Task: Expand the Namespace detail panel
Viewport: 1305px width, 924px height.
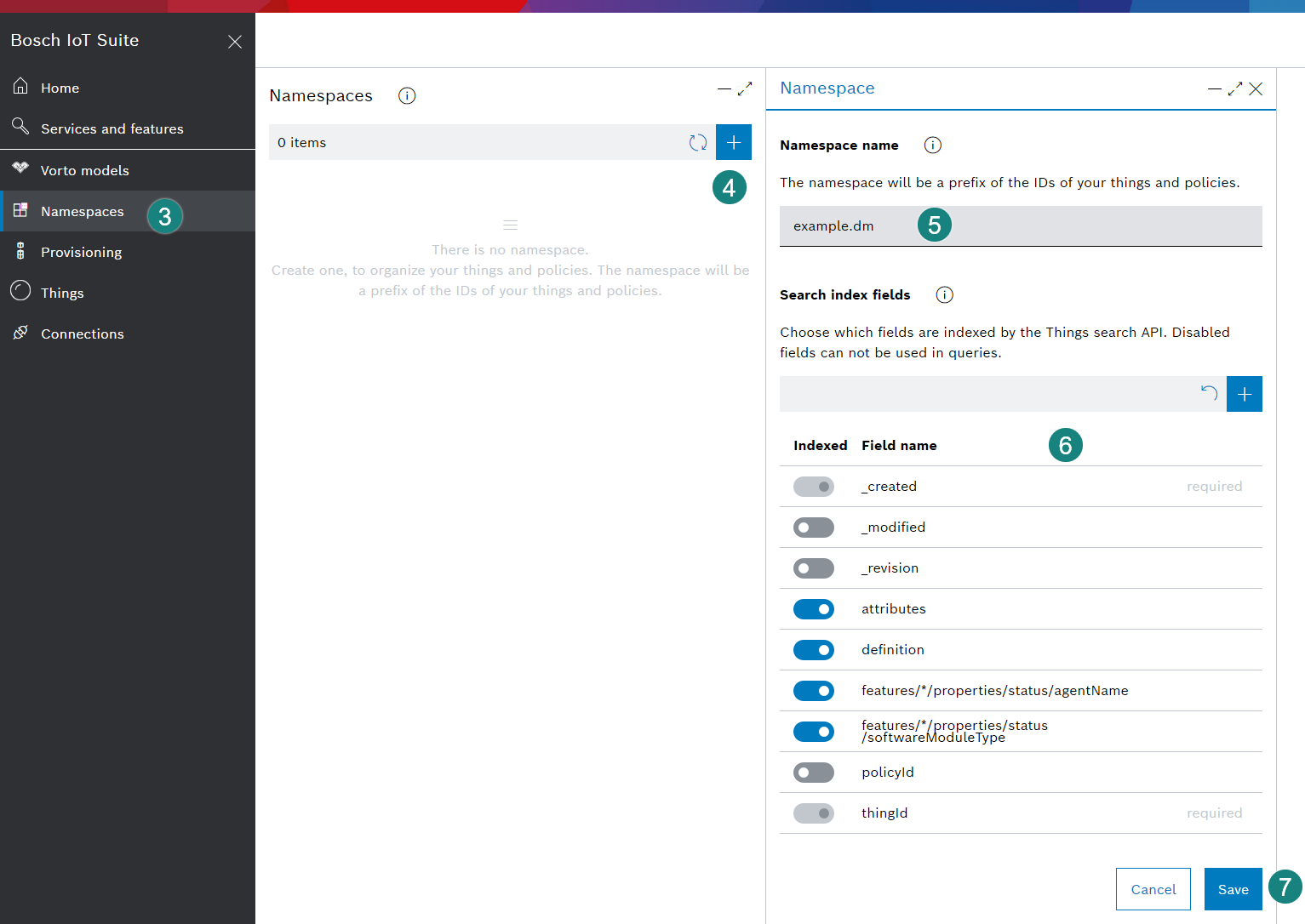Action: point(1235,88)
